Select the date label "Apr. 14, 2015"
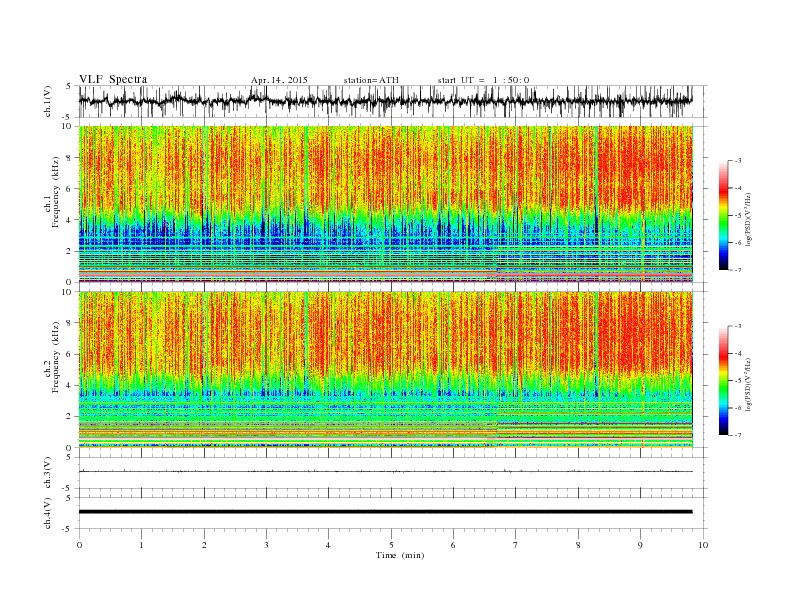 pos(279,80)
